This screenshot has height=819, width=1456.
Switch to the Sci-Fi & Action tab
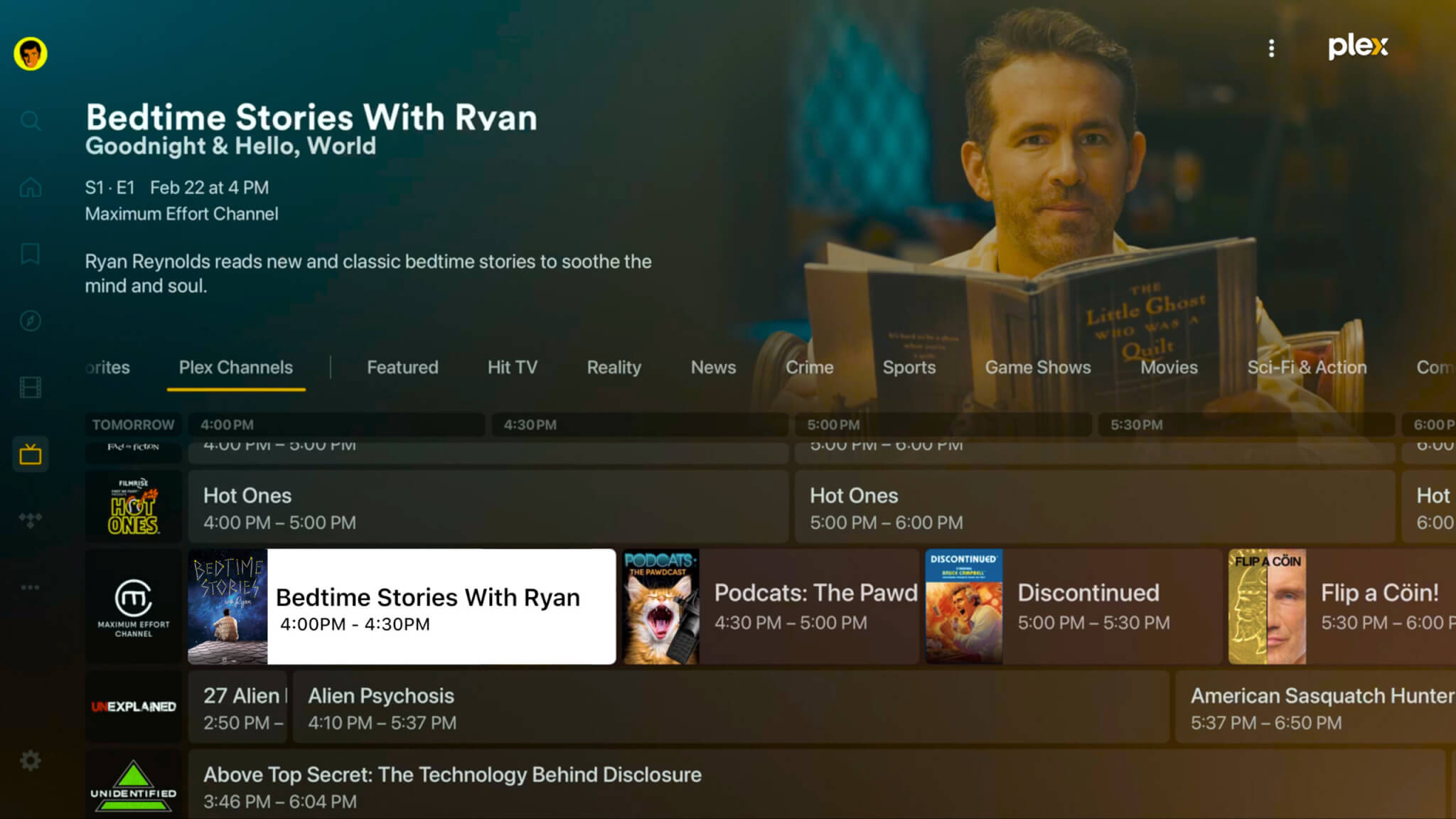(x=1307, y=368)
